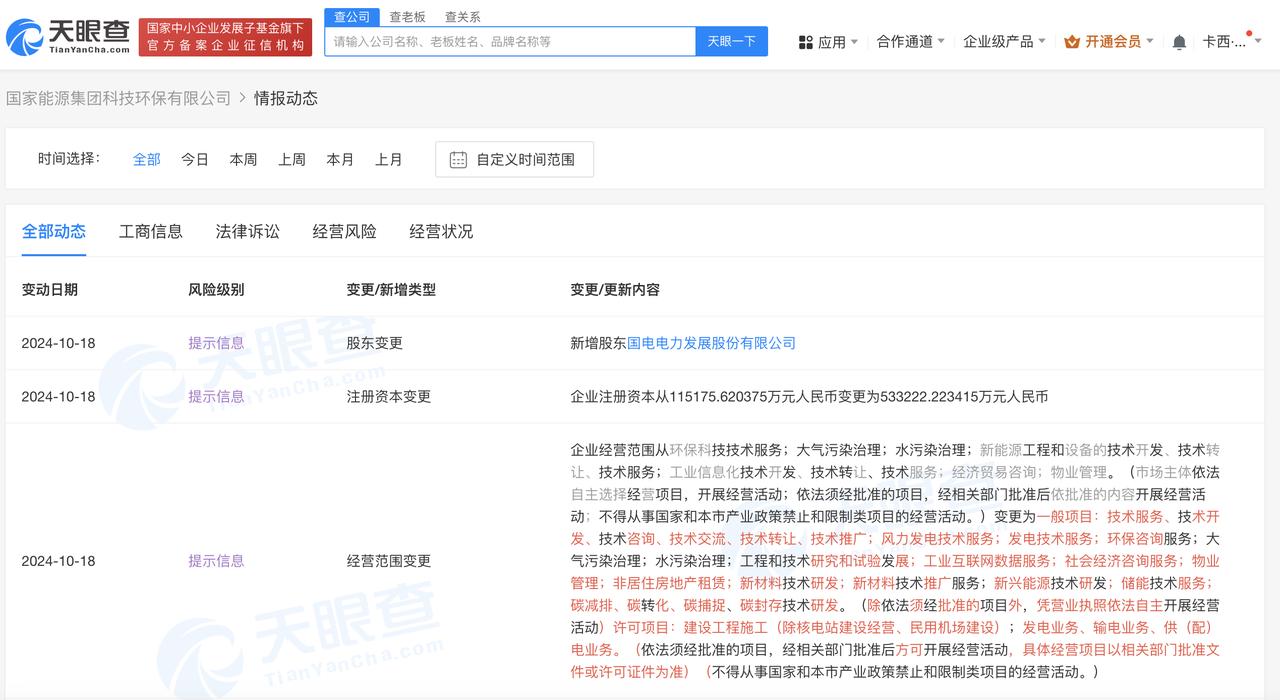1280x700 pixels.
Task: Switch to 法律诉讼 tab
Action: coord(248,232)
